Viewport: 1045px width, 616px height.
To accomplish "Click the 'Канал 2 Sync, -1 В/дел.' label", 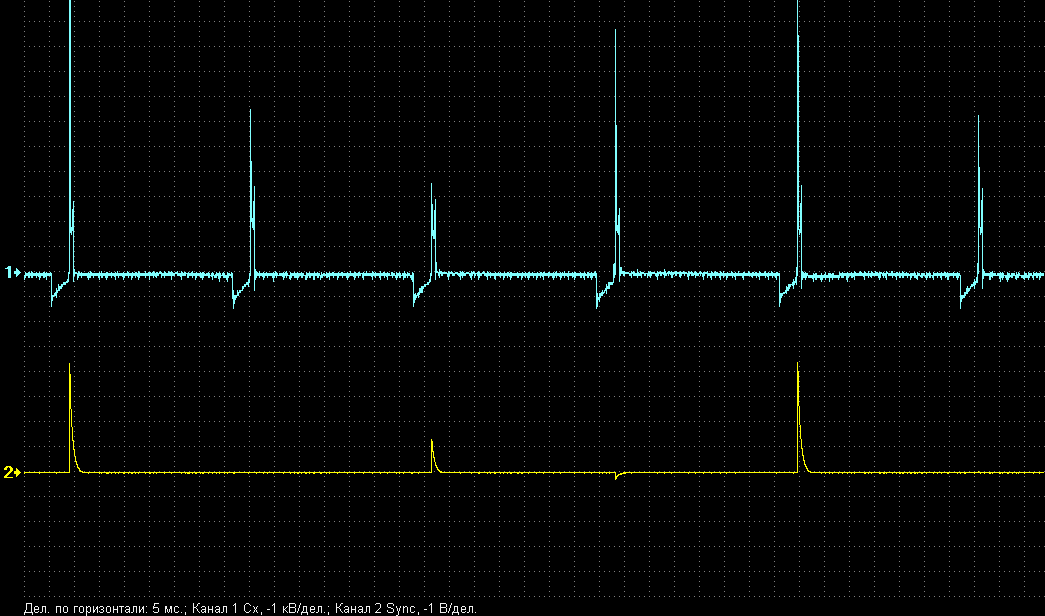I will click(406, 607).
